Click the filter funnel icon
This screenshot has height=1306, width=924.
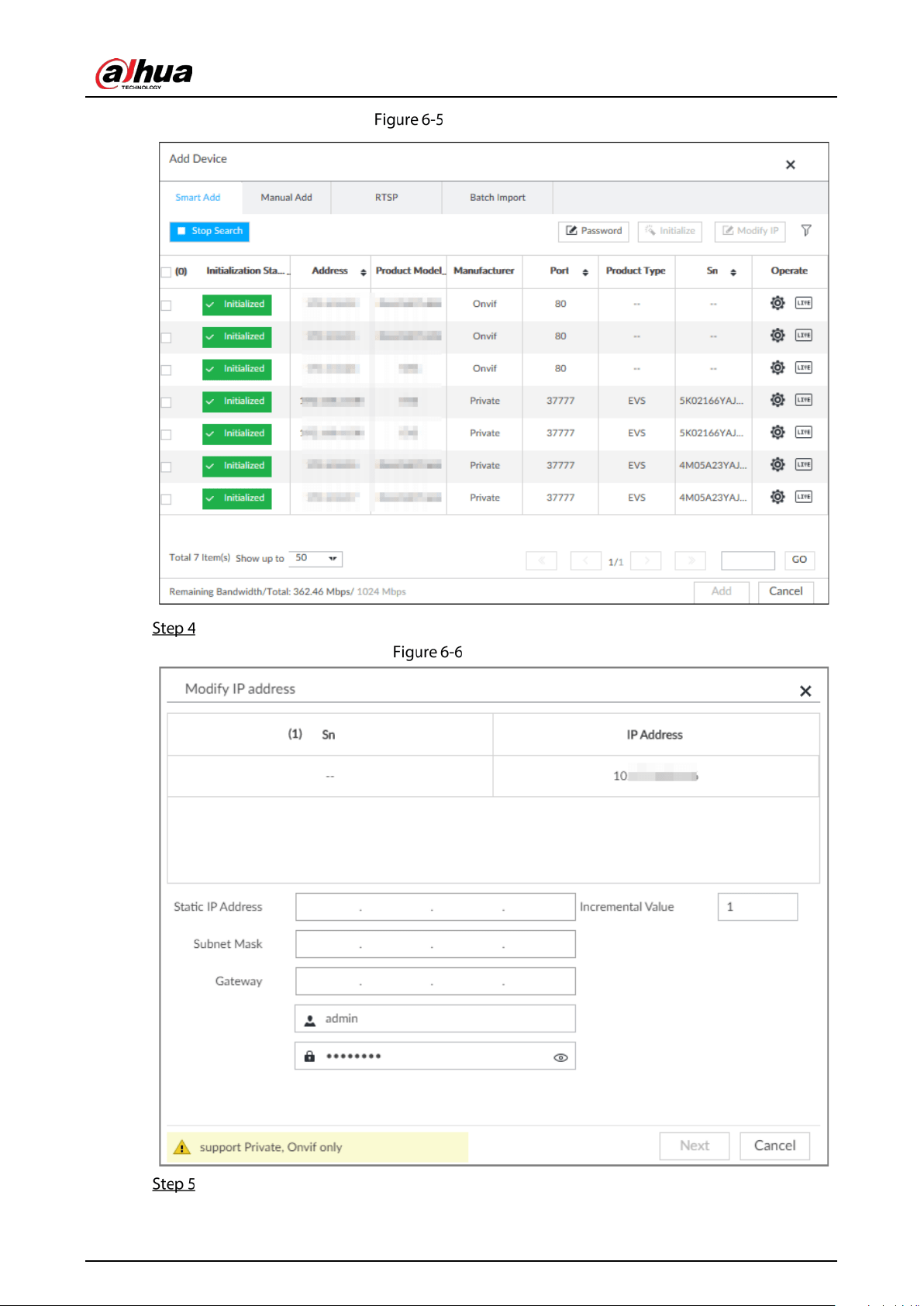tap(806, 230)
